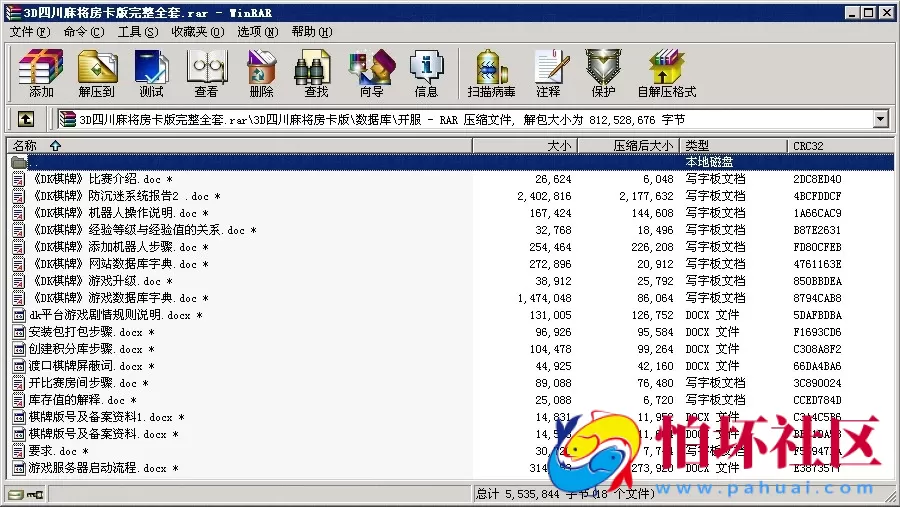Click packed size value 86,064
This screenshot has height=507, width=900.
coord(655,299)
